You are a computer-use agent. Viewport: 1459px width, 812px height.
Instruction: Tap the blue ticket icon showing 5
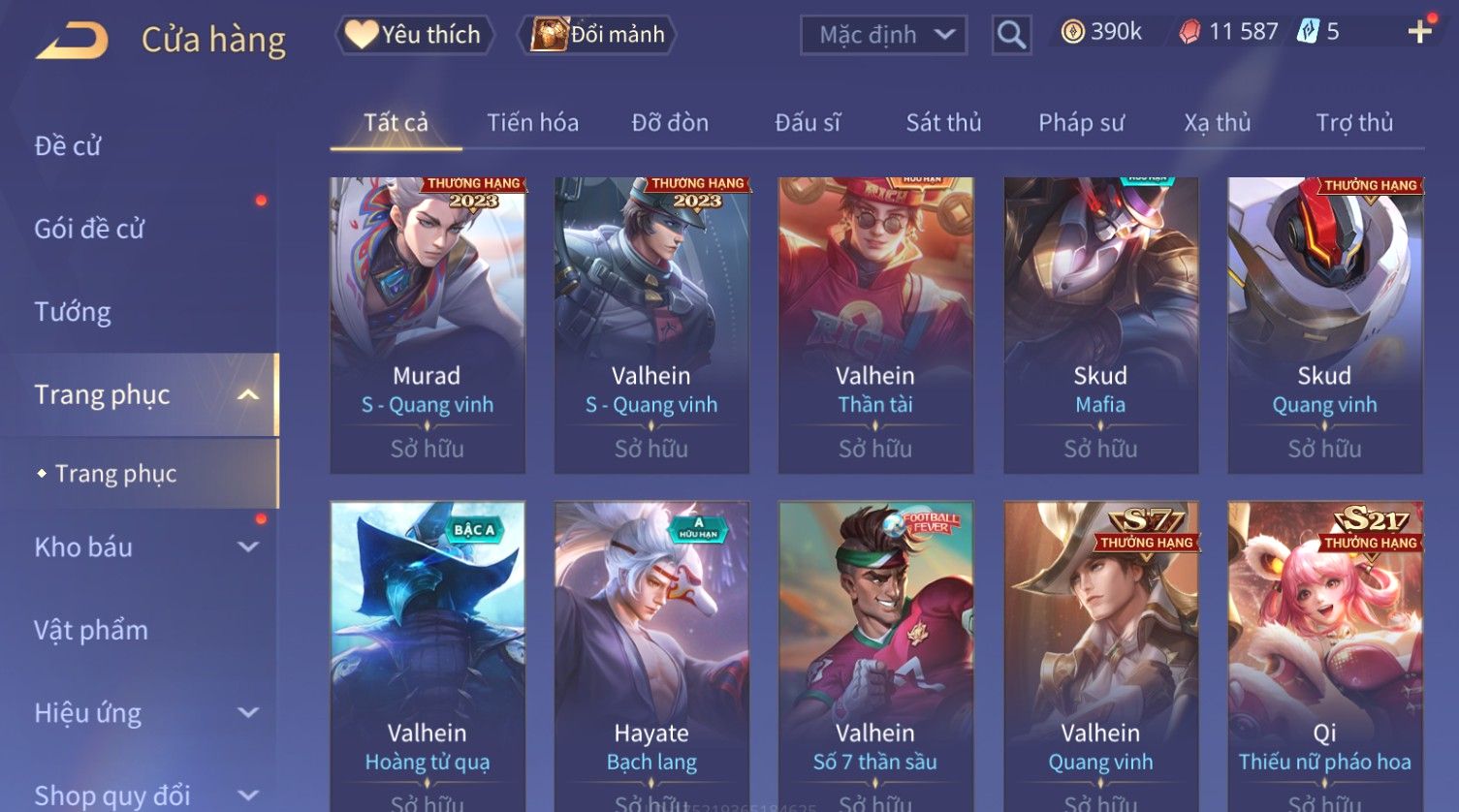tap(1308, 31)
